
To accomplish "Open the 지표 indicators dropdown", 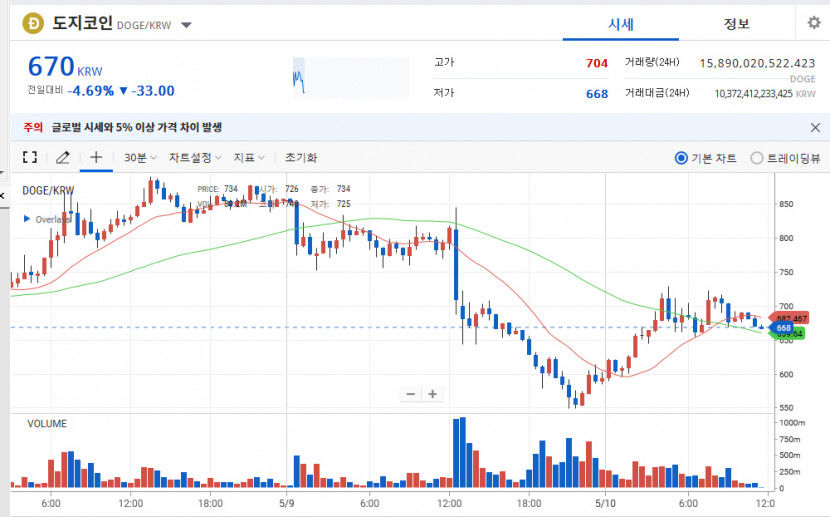I will pos(249,158).
